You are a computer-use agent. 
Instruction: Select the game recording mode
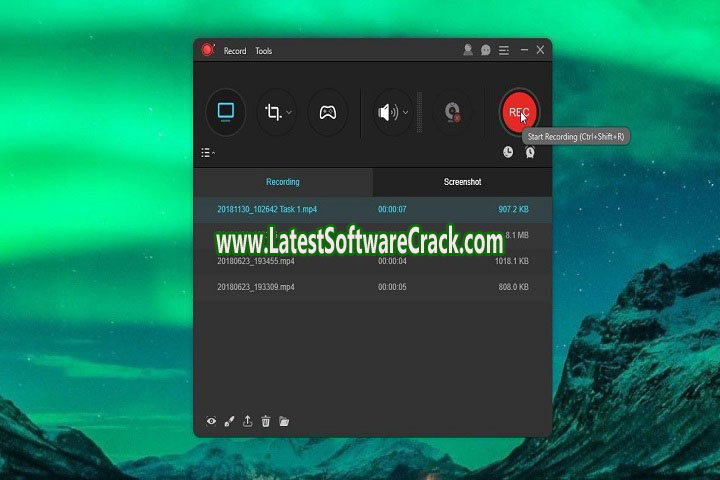click(x=327, y=112)
